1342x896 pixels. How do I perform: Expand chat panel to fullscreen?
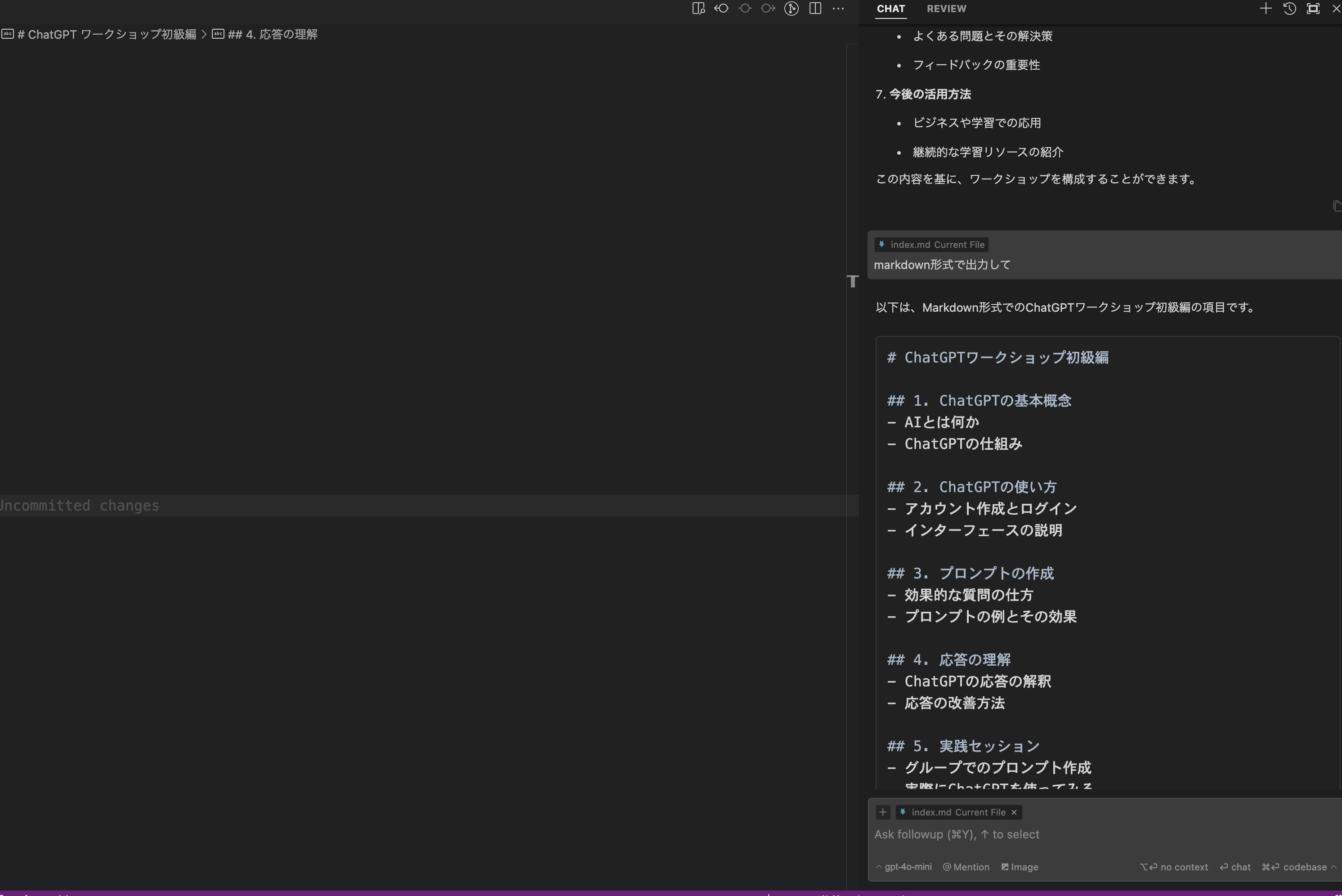click(x=1313, y=9)
